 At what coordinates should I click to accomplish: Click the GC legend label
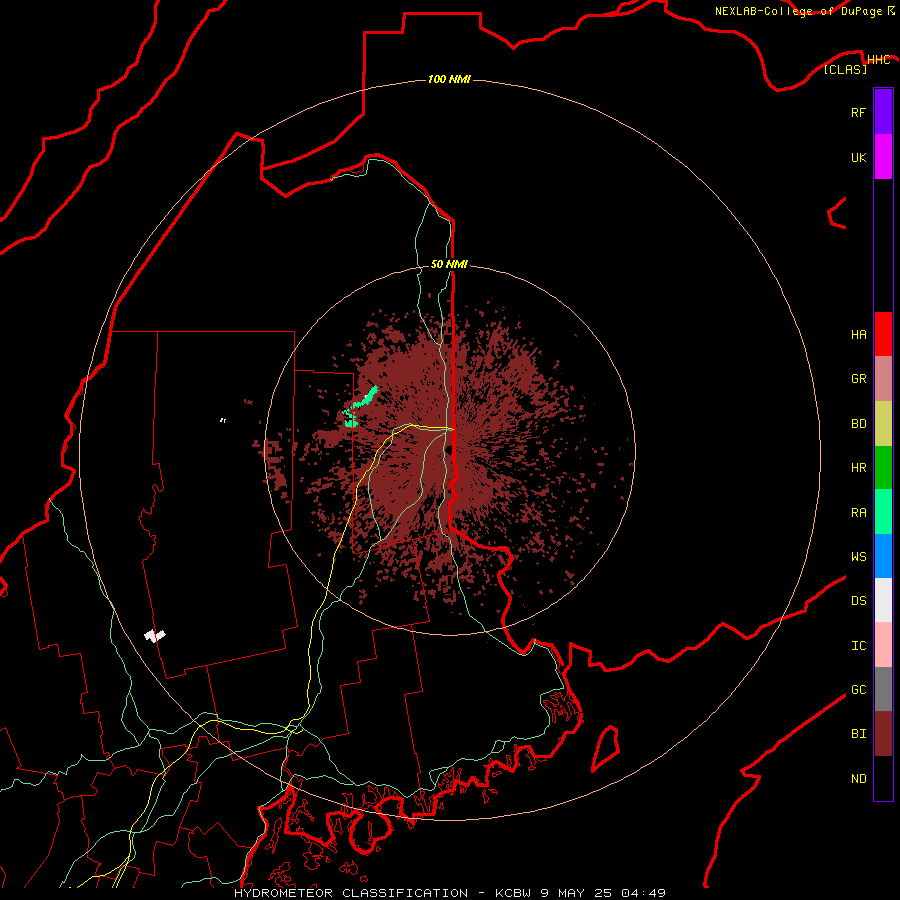[x=858, y=690]
